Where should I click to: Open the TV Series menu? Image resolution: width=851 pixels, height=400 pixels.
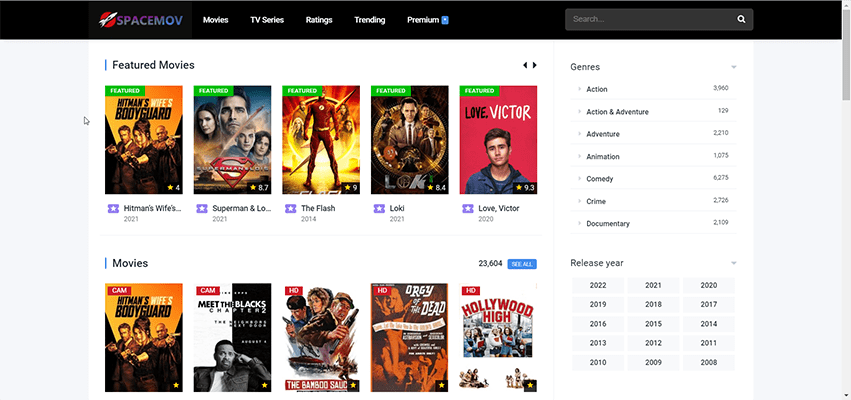tap(267, 20)
